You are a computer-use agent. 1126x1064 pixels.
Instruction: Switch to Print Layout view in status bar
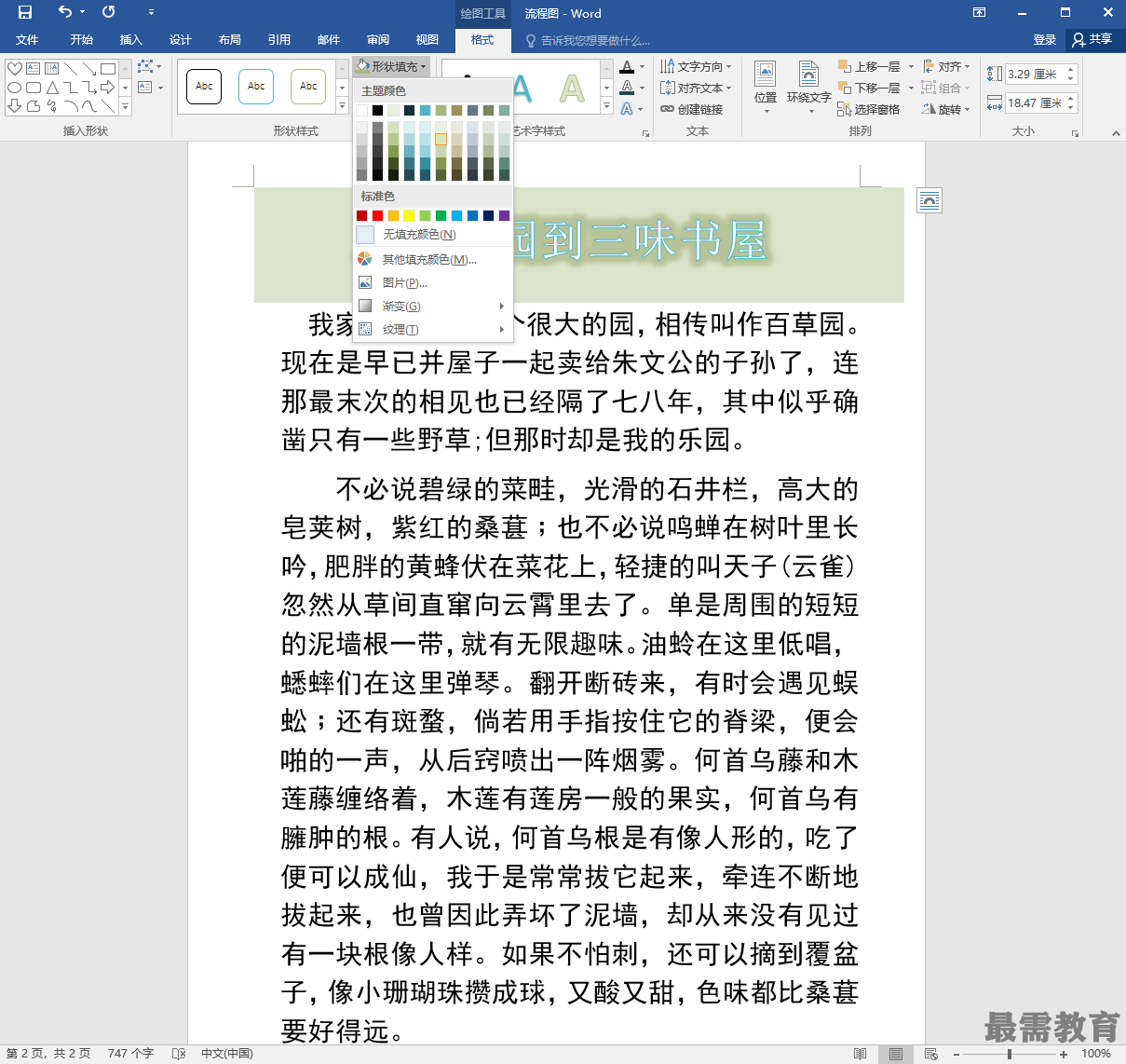coord(895,1054)
